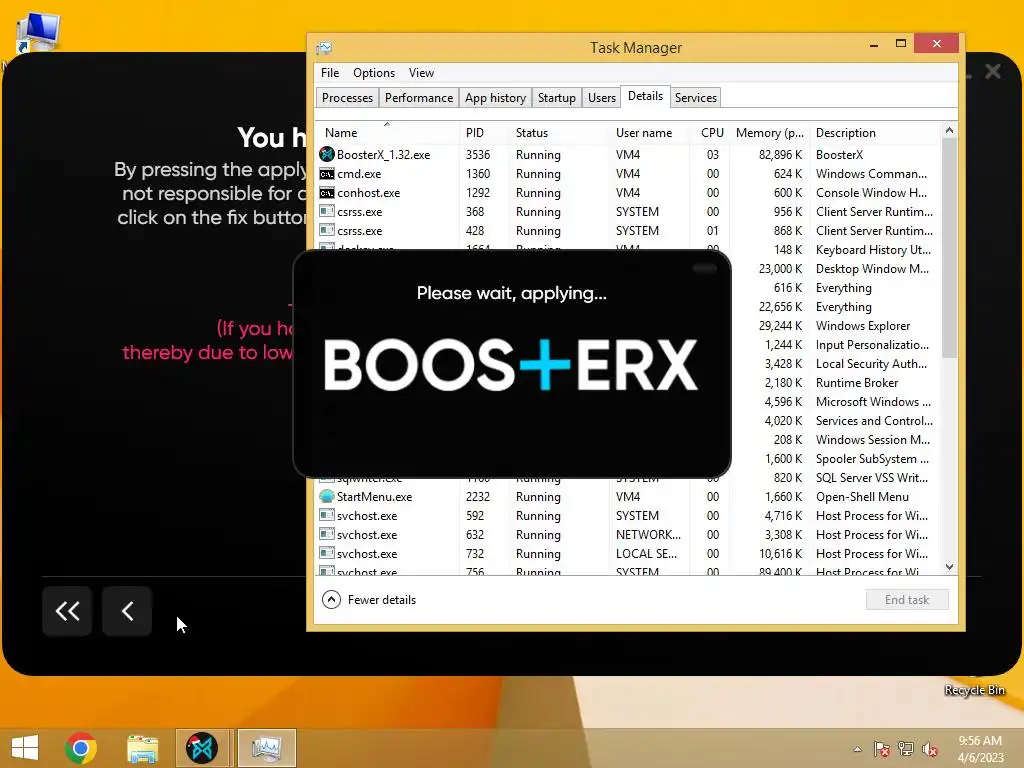Image resolution: width=1024 pixels, height=768 pixels.
Task: Switch to the App history tab
Action: (495, 97)
